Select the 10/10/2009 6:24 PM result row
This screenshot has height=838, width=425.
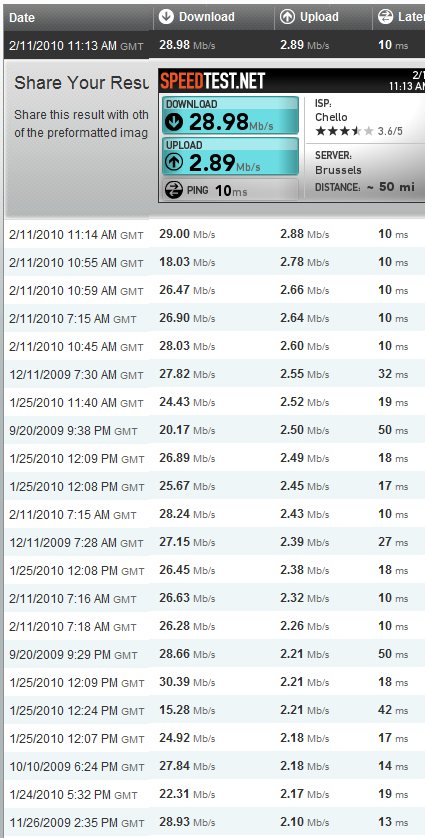pyautogui.click(x=214, y=766)
